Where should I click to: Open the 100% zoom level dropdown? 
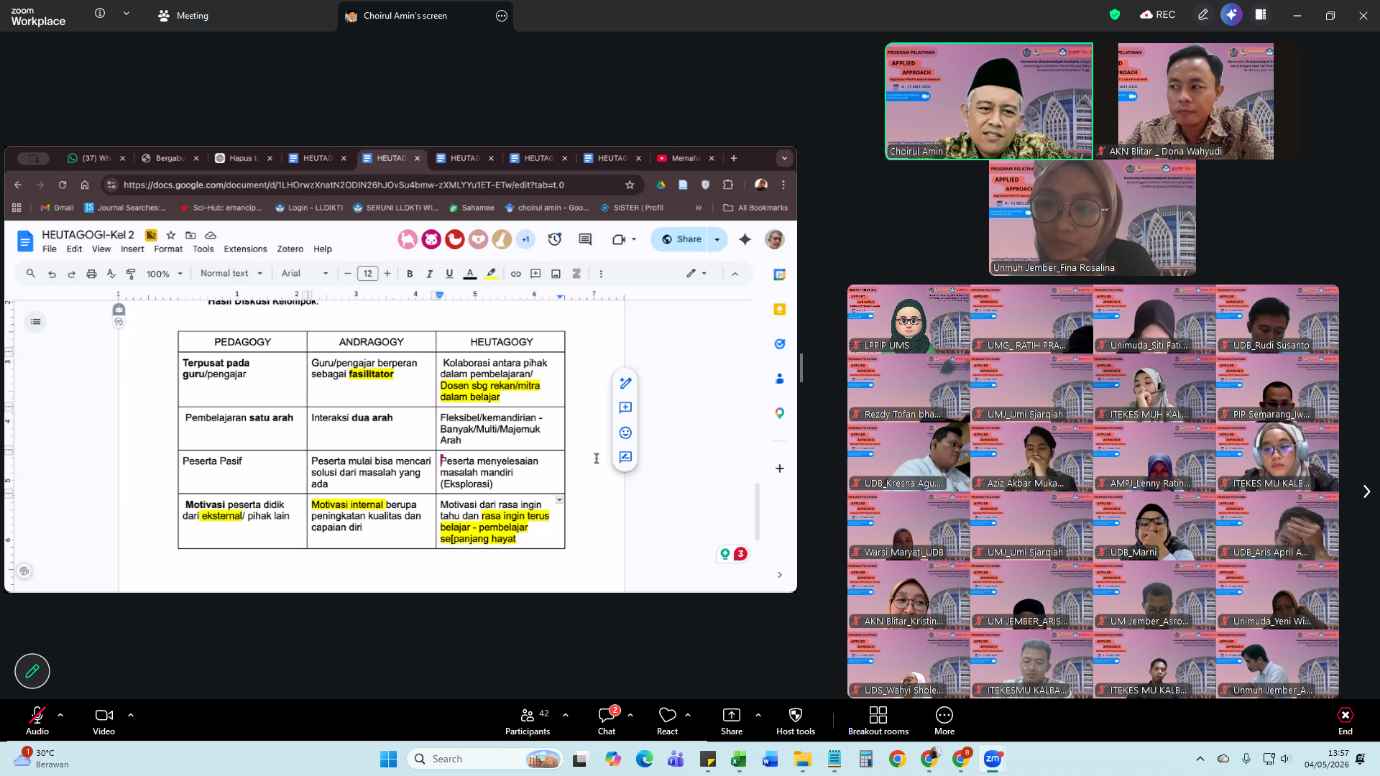165,274
